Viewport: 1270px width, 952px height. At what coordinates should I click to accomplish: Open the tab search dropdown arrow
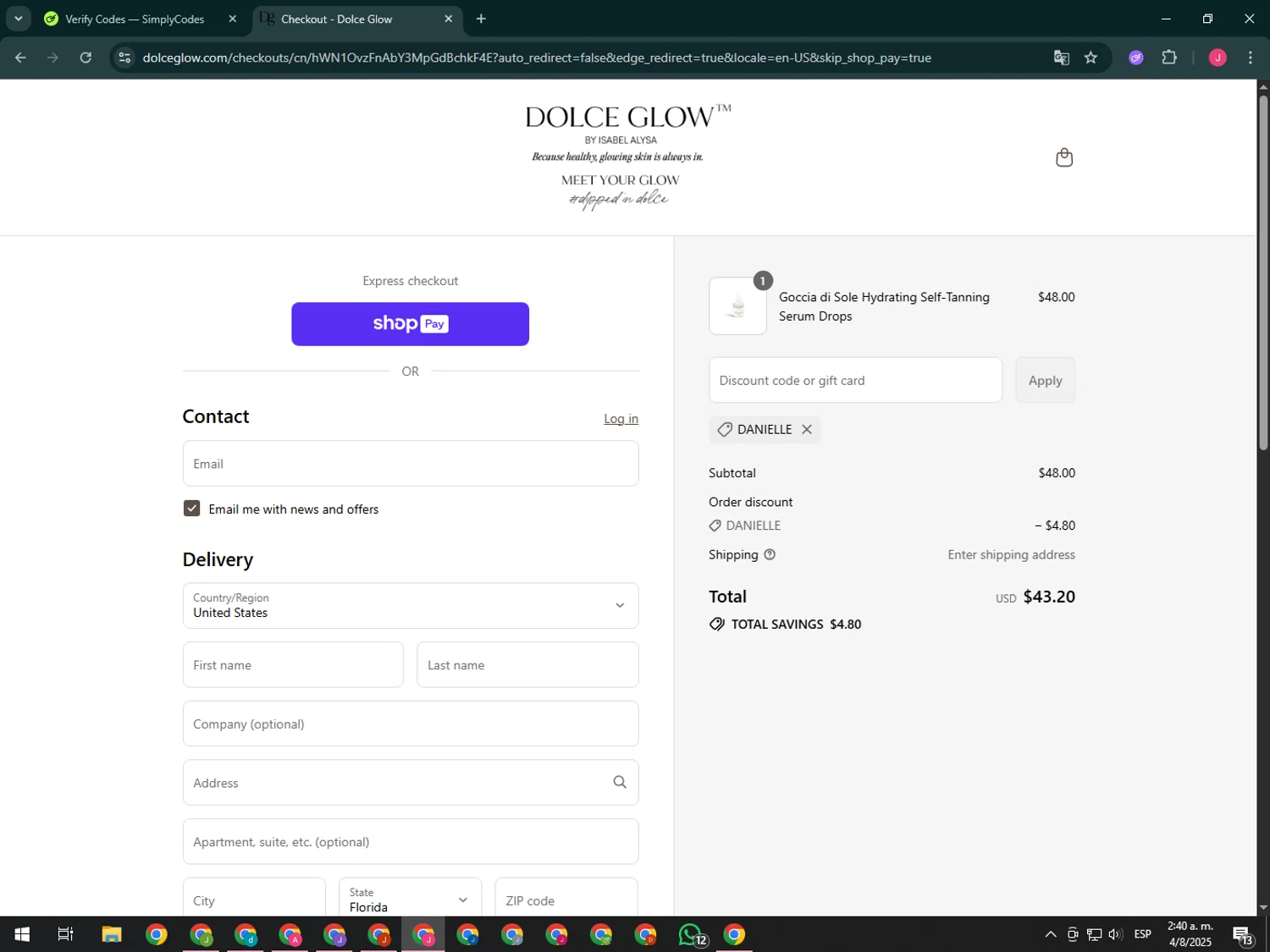pos(18,19)
